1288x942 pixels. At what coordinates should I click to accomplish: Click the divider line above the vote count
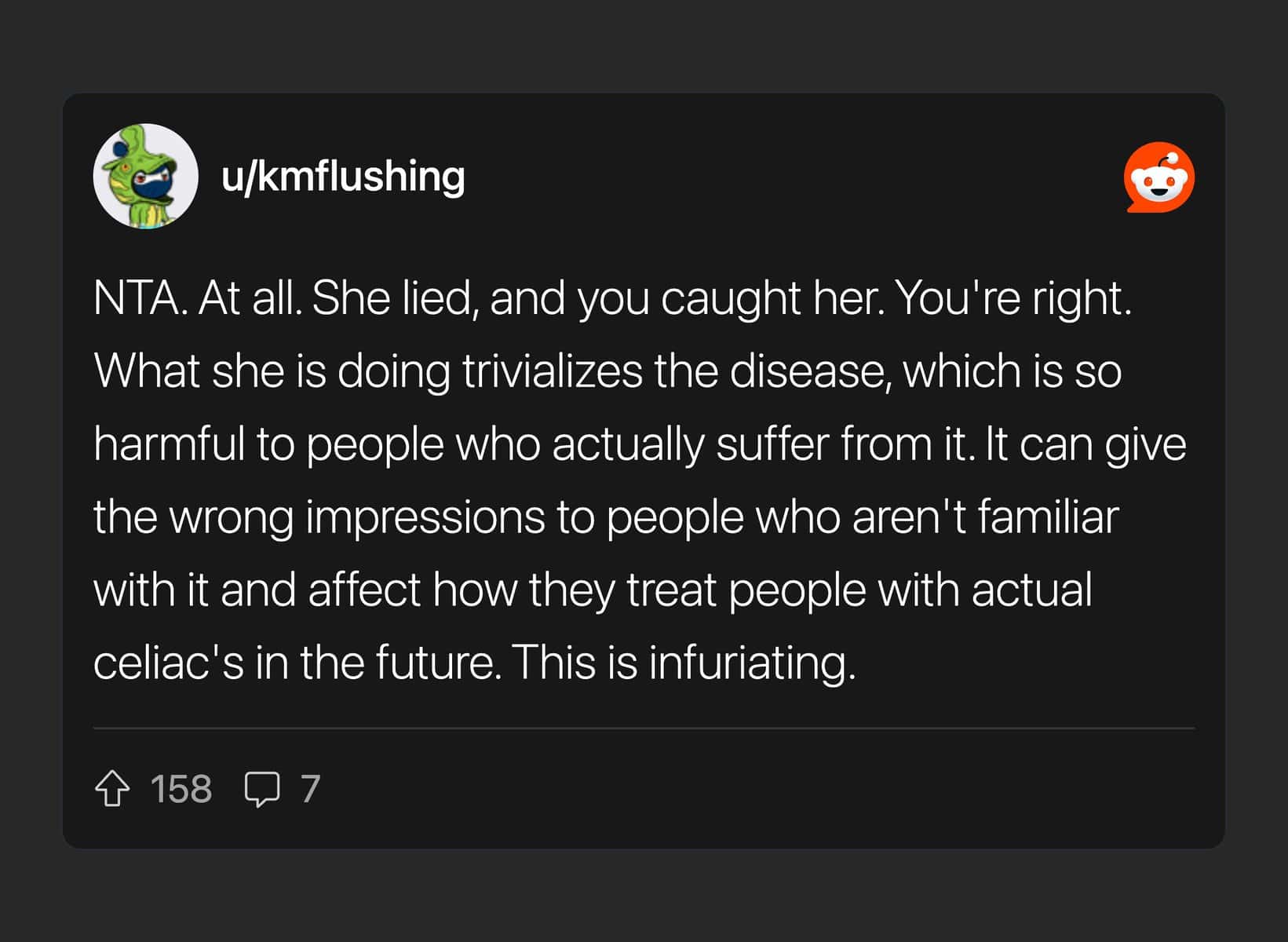(644, 728)
